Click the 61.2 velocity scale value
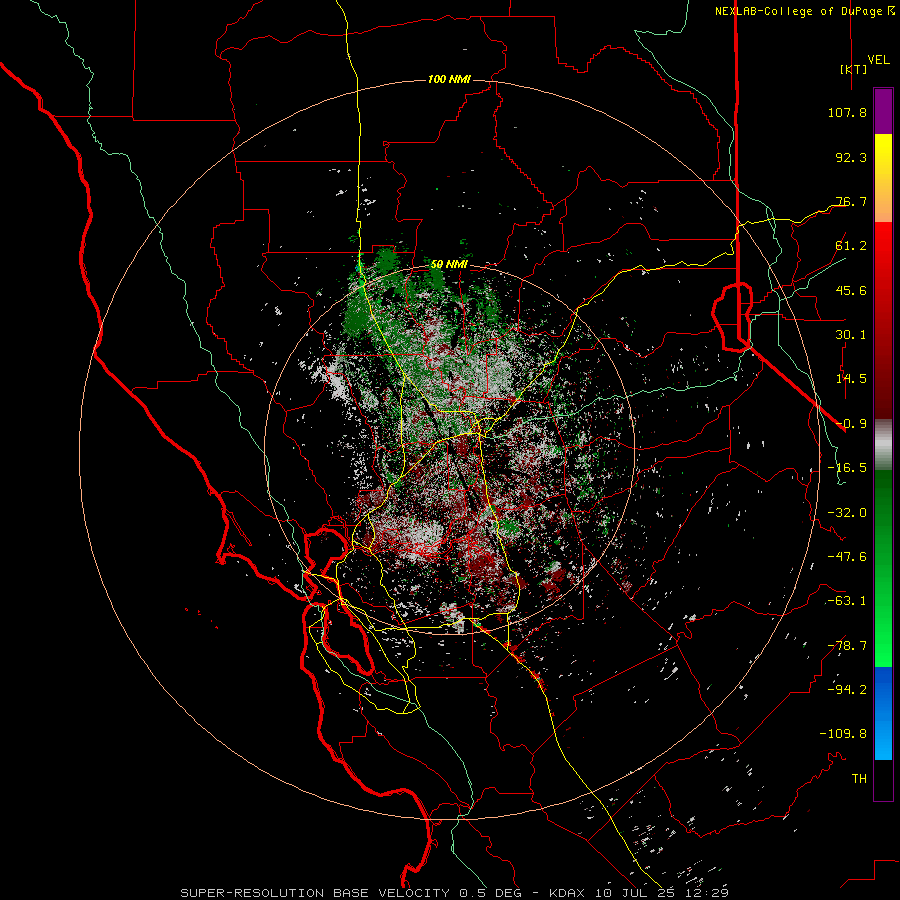 click(851, 246)
